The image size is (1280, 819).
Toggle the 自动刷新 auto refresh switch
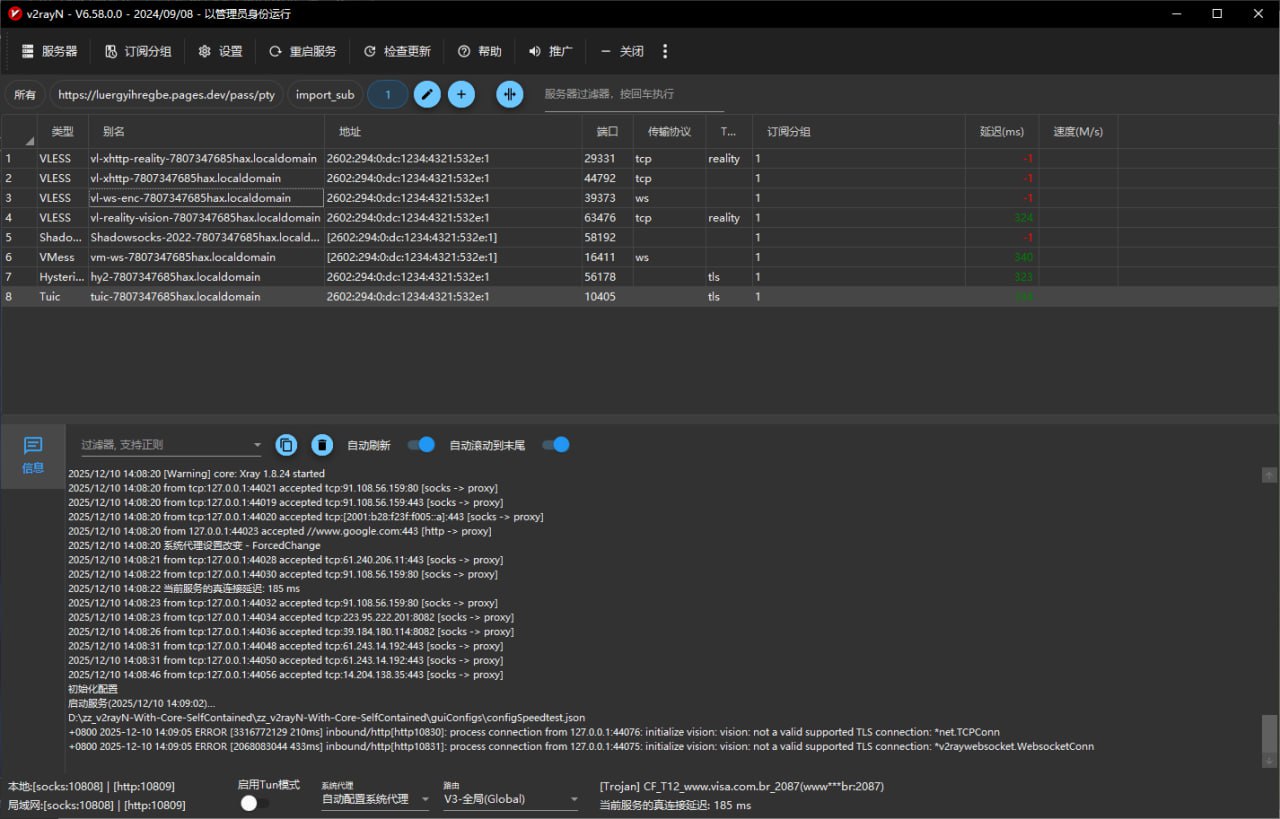(423, 445)
